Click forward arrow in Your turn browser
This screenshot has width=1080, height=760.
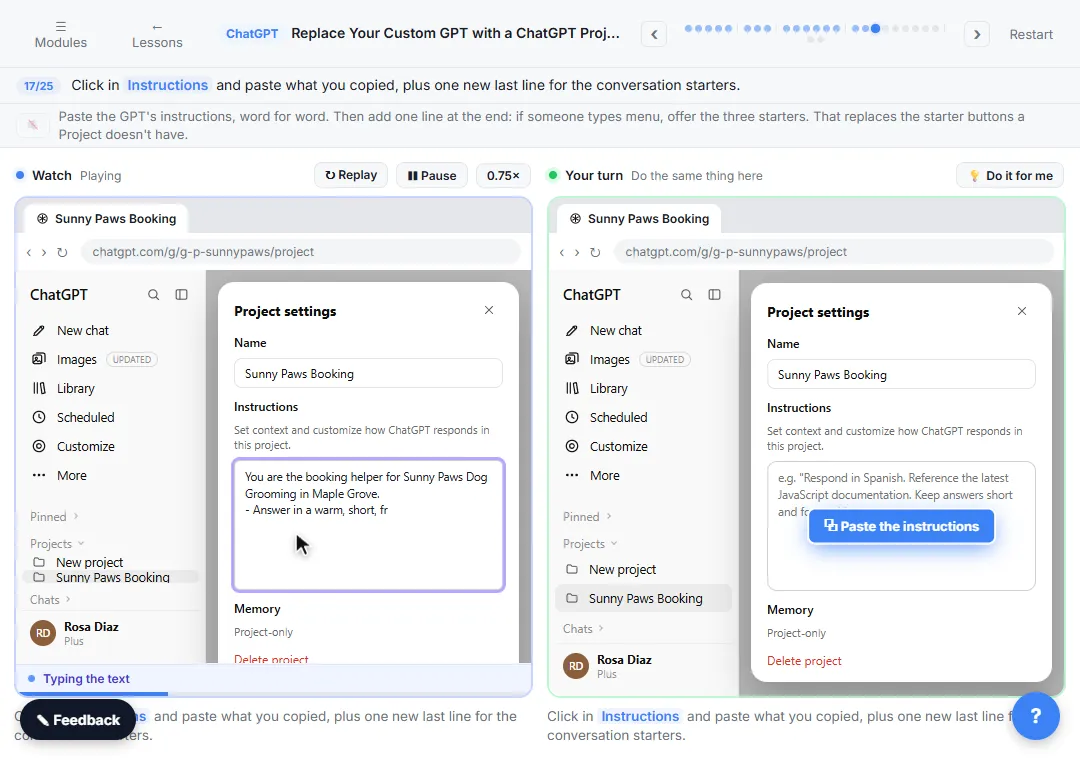577,252
